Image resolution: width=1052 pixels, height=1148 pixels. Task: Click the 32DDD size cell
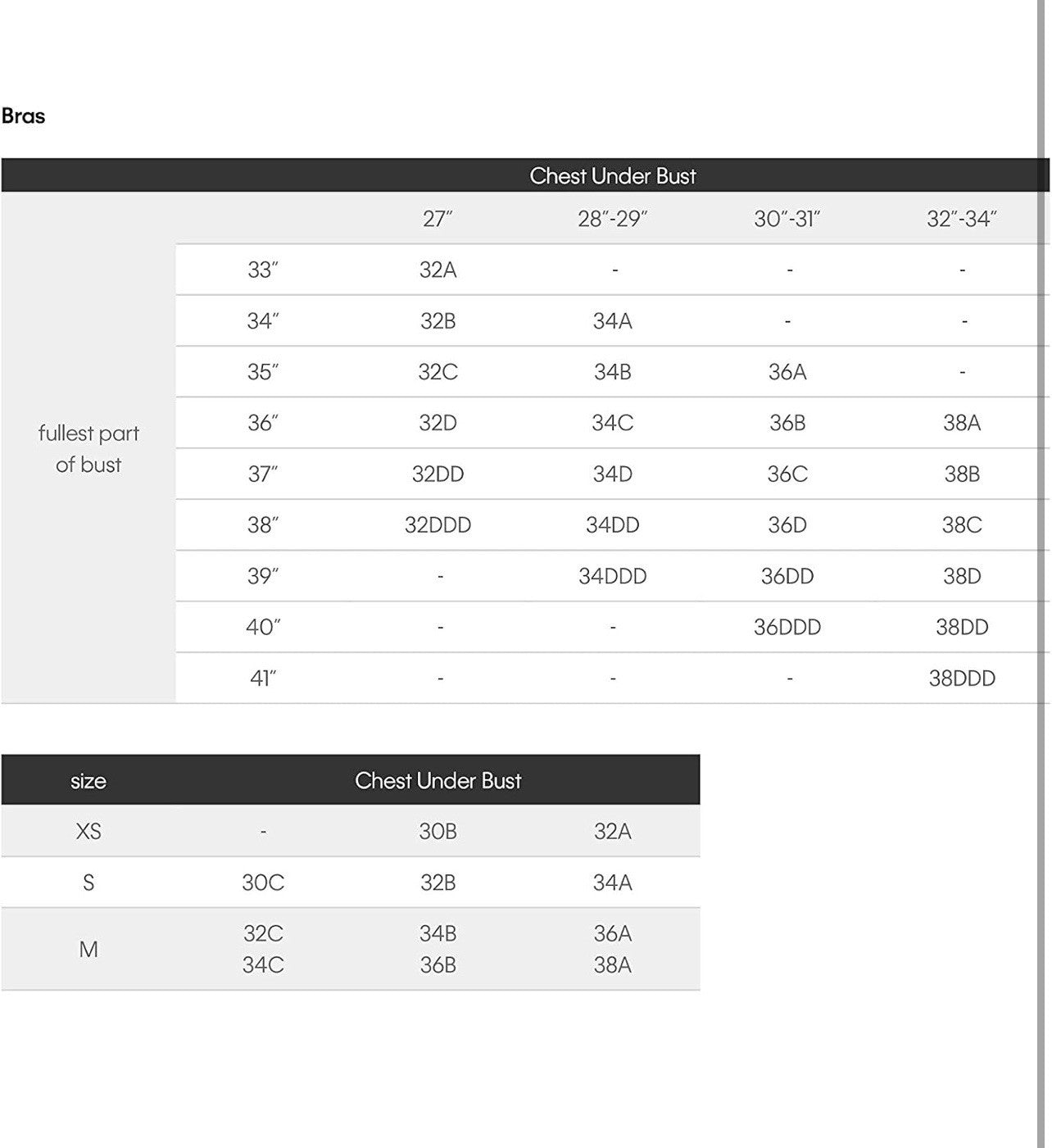(438, 524)
